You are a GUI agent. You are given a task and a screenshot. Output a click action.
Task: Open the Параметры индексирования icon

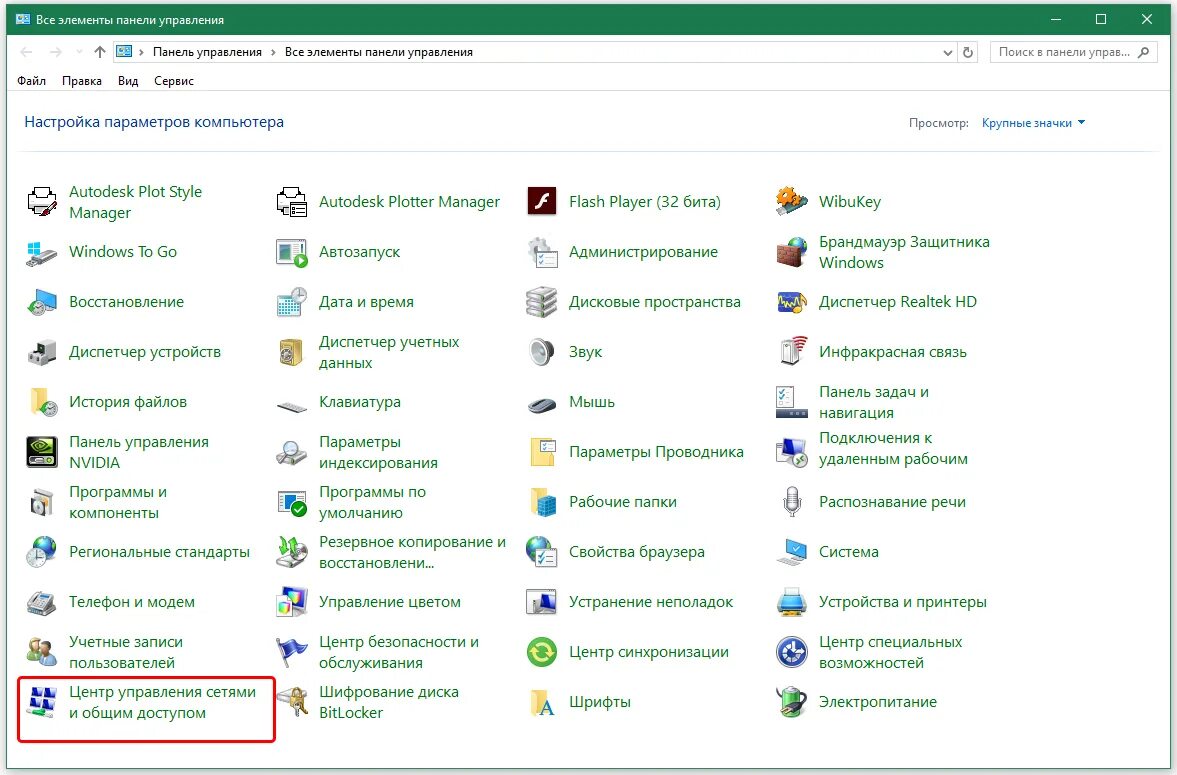click(292, 452)
